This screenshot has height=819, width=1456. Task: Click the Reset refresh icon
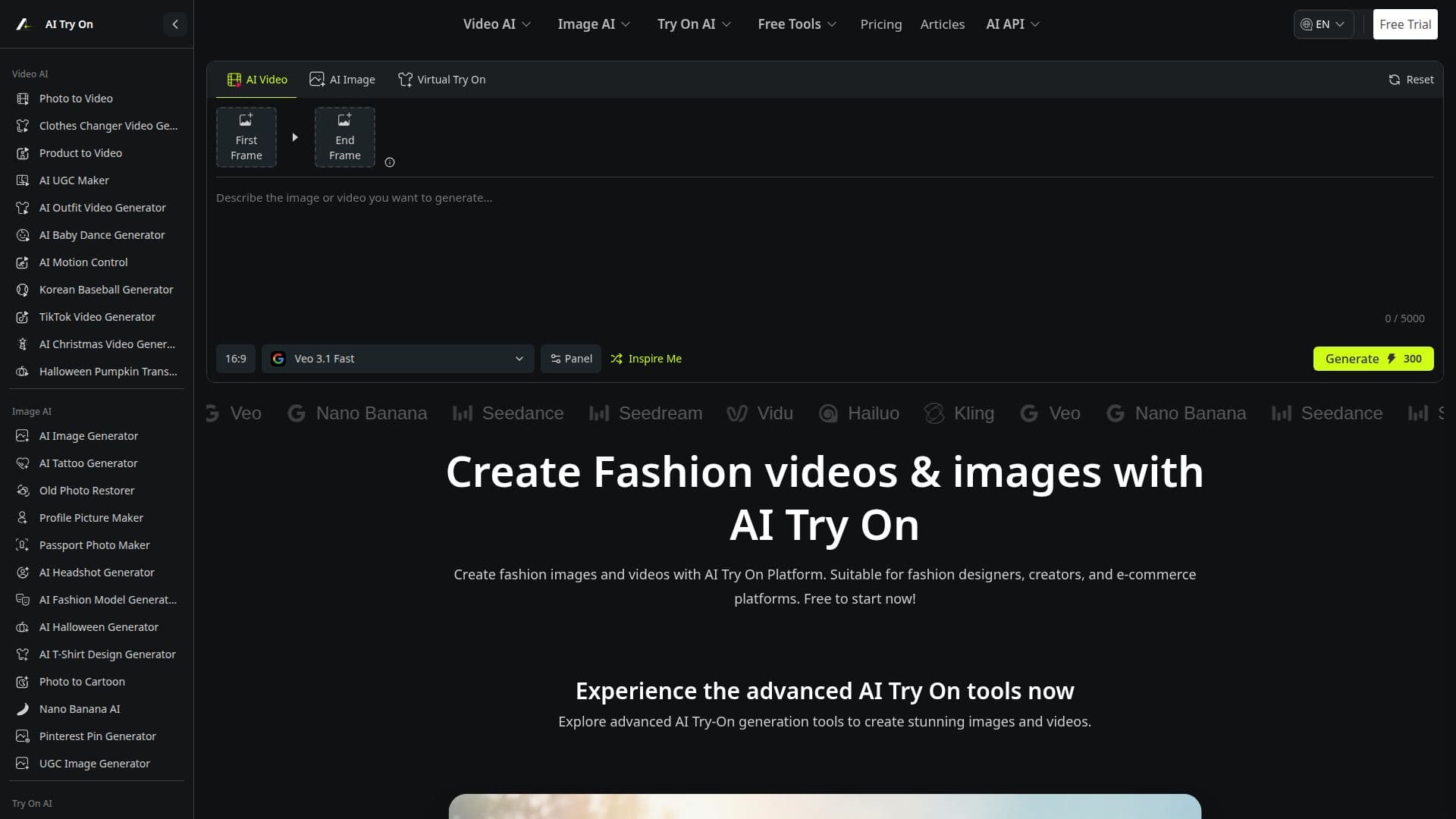point(1394,80)
